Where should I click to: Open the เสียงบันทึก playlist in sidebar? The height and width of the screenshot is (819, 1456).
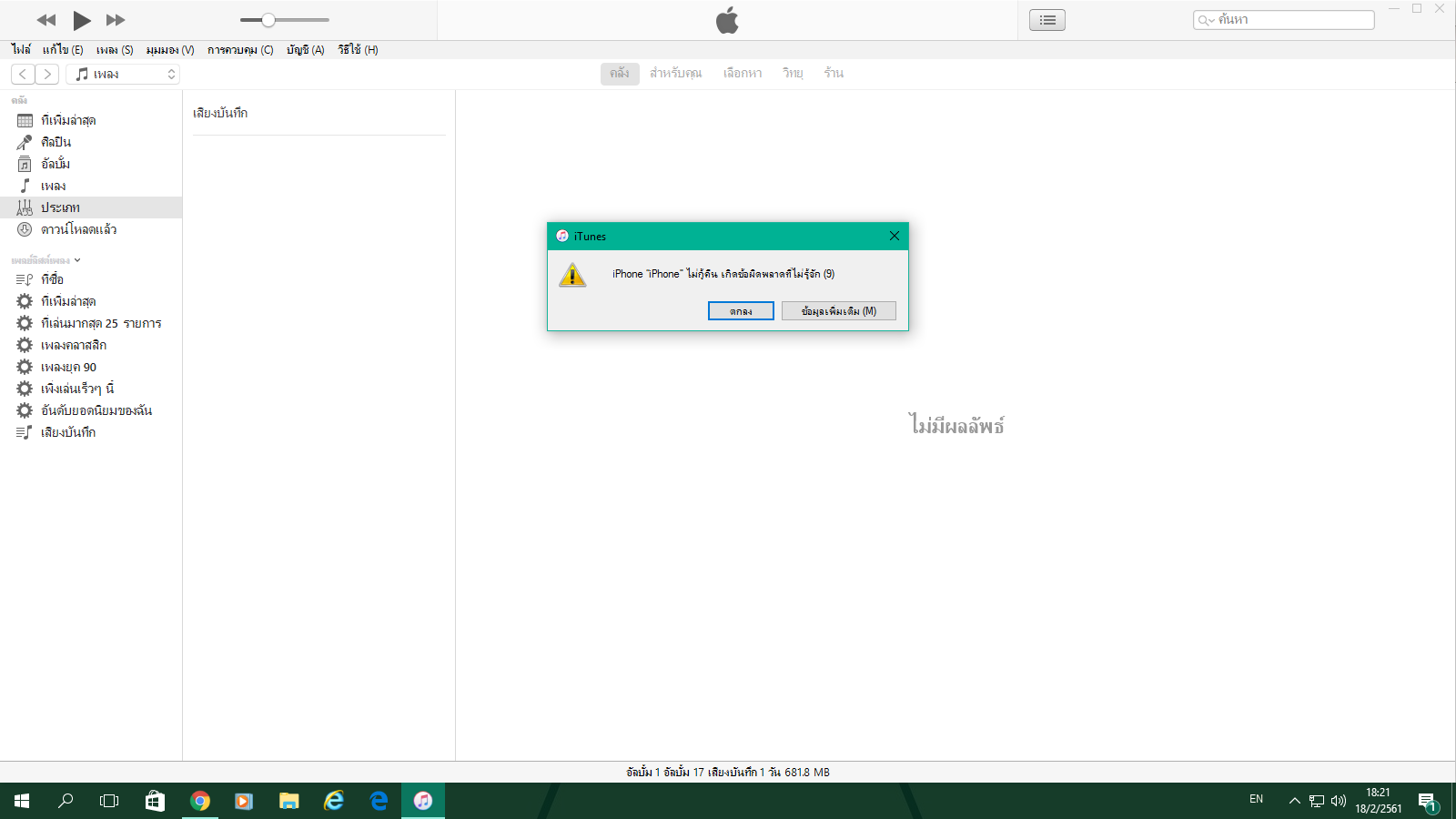pyautogui.click(x=91, y=432)
